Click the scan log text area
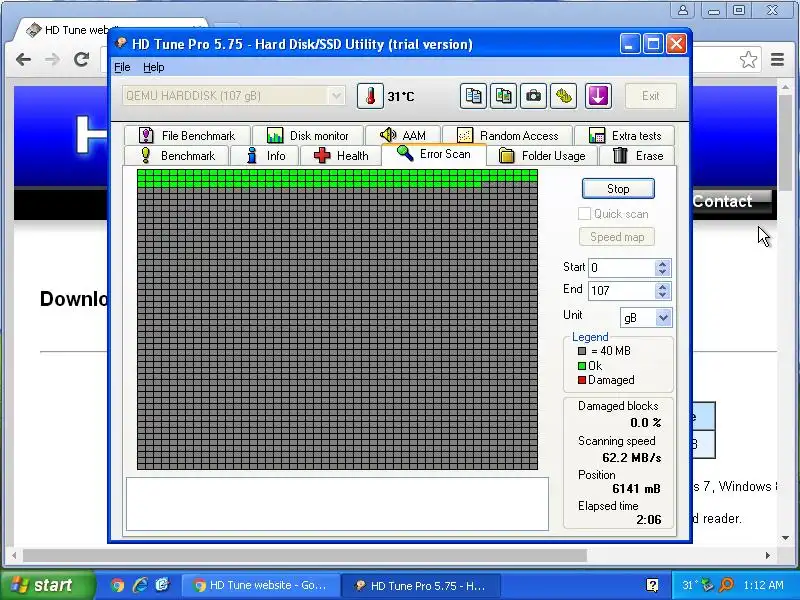The image size is (800, 600). pyautogui.click(x=337, y=504)
